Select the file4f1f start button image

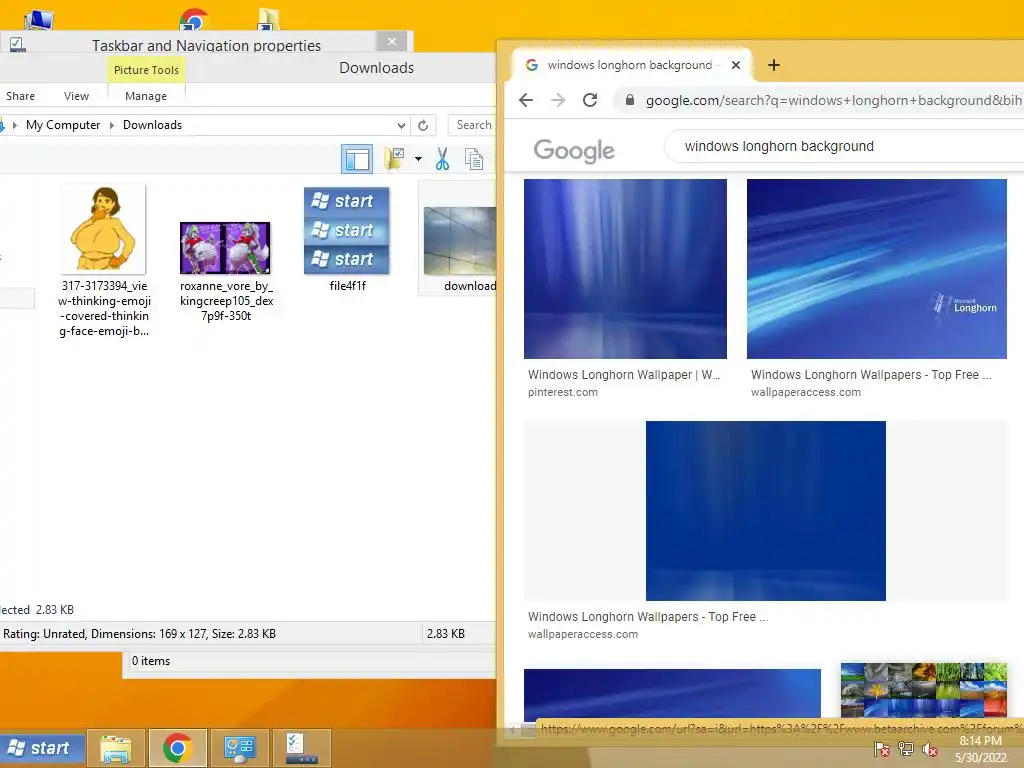347,239
